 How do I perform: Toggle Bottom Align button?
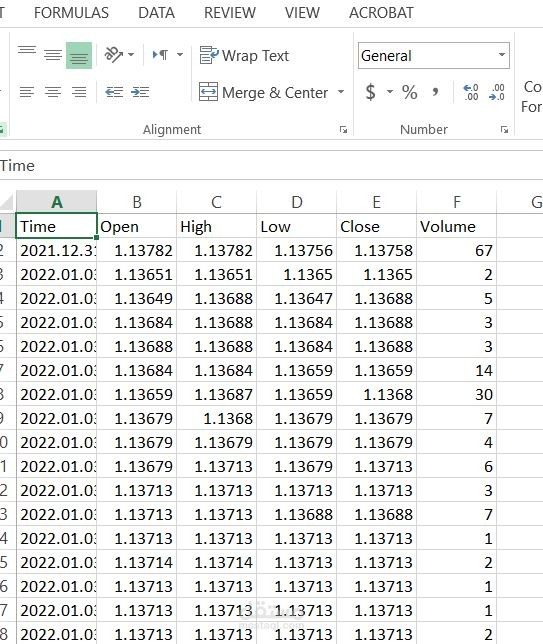point(79,55)
